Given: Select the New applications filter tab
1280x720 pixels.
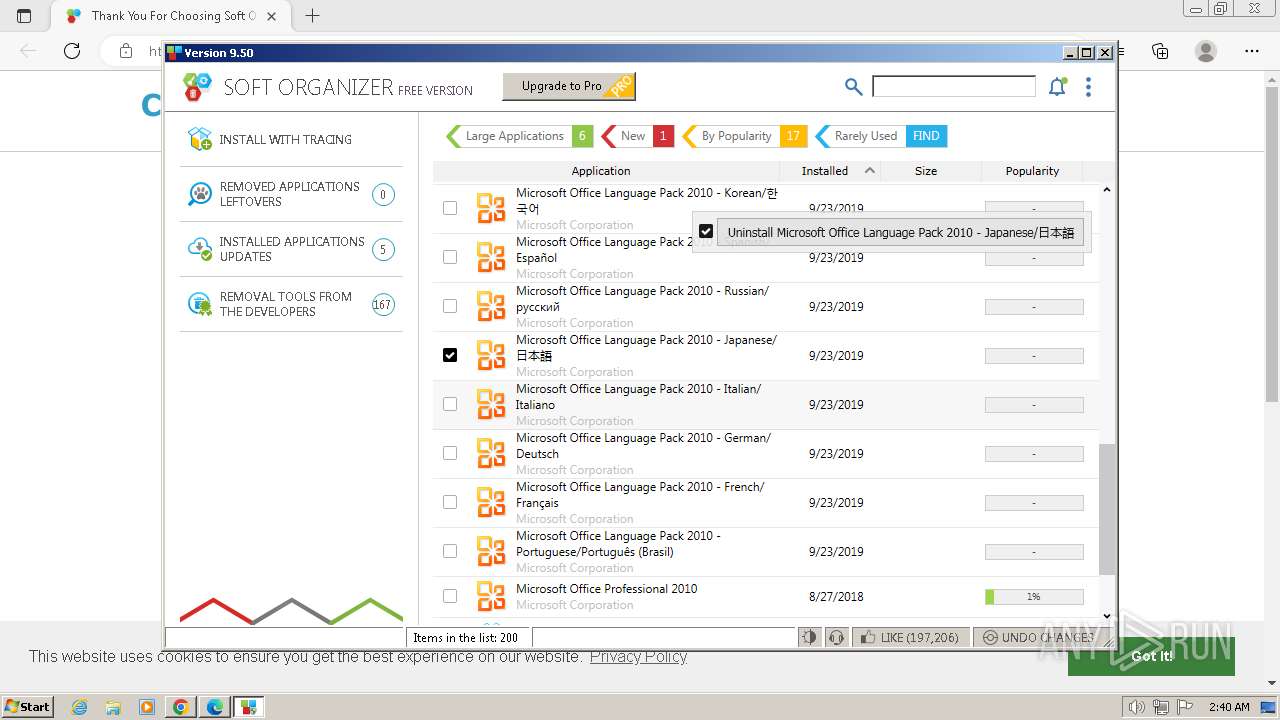Looking at the screenshot, I should 638,136.
